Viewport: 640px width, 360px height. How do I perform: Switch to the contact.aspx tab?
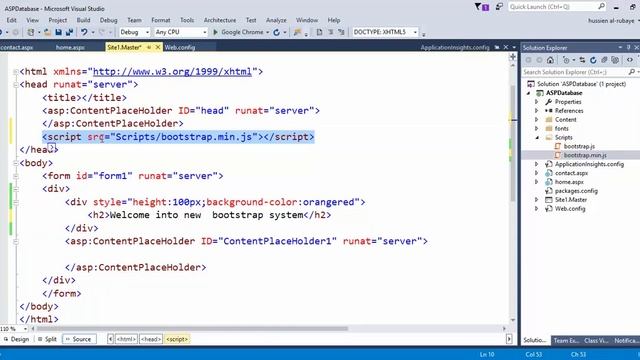(17, 47)
